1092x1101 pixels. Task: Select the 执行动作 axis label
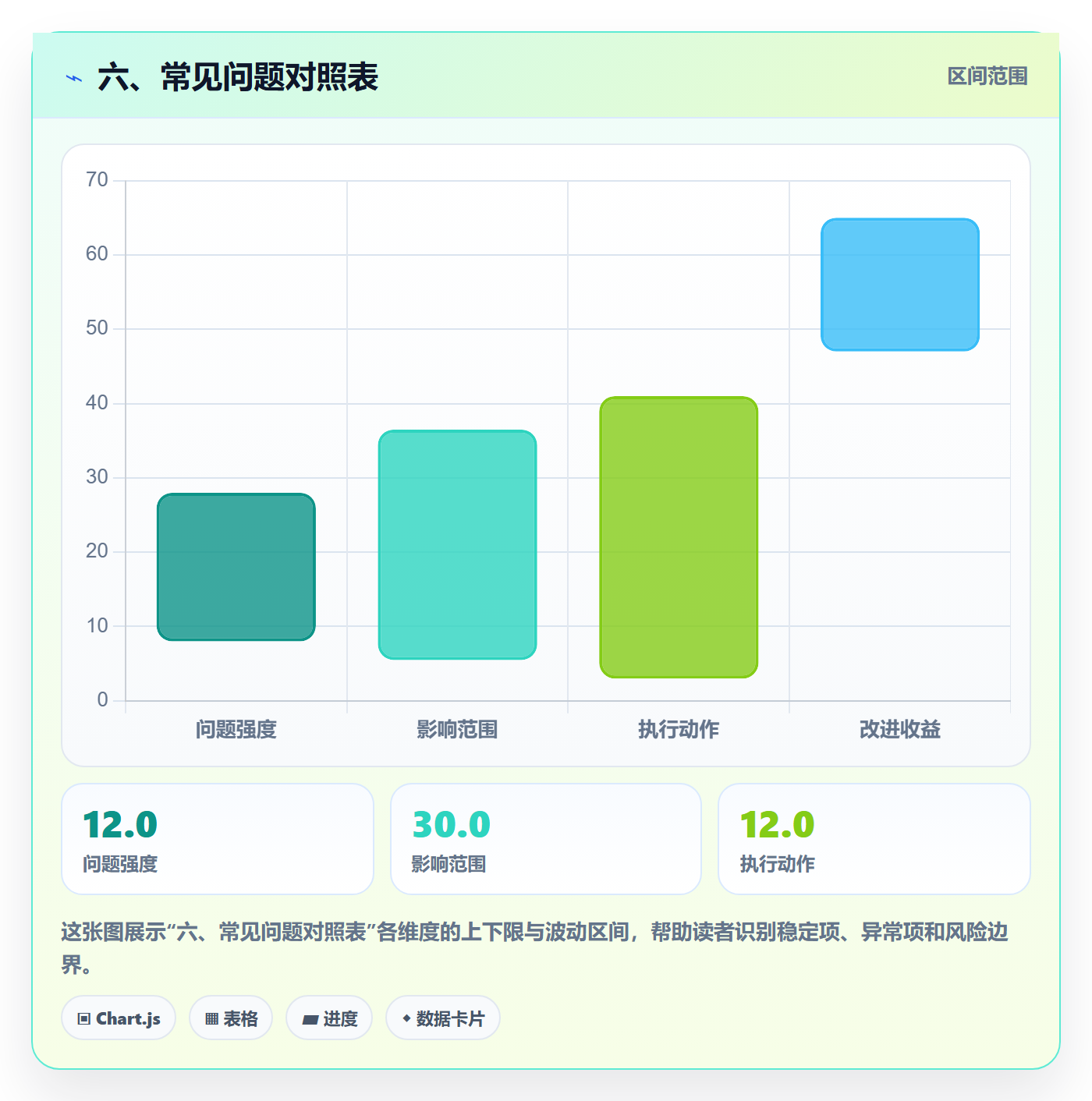point(679,730)
